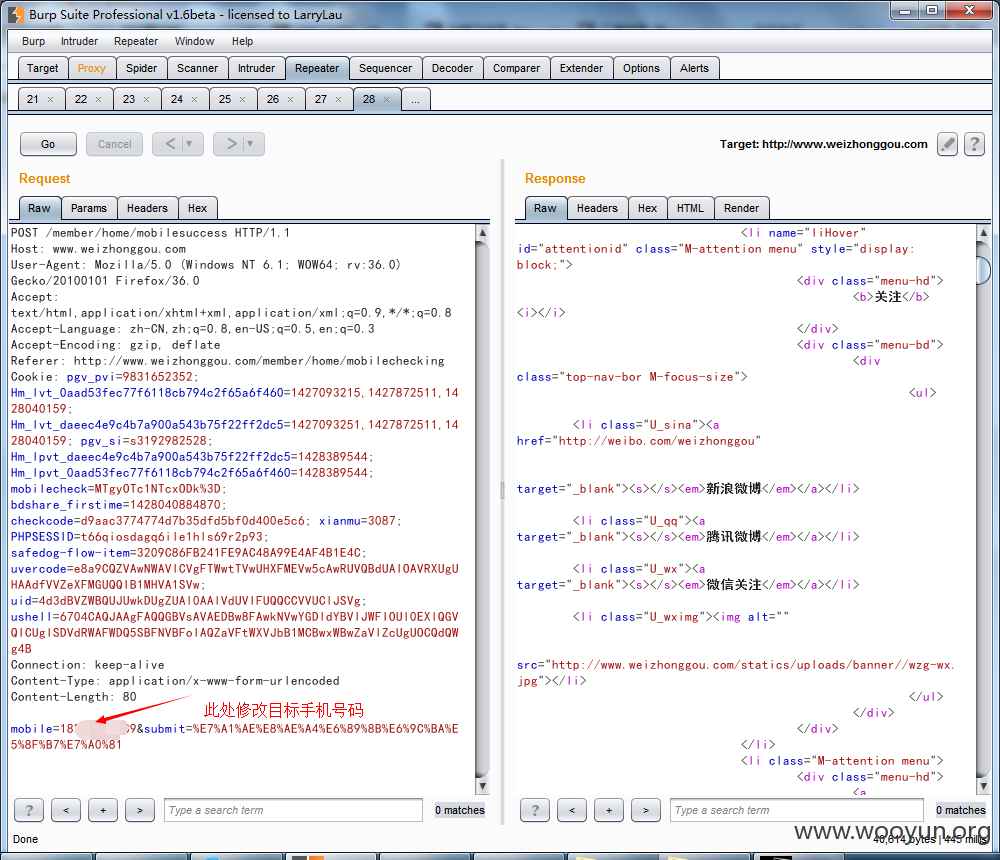Screen dimensions: 1000x860
Task: Jump to previous match in request search
Action: [x=66, y=810]
